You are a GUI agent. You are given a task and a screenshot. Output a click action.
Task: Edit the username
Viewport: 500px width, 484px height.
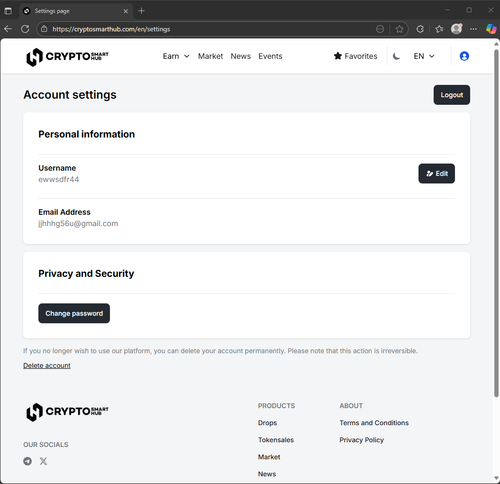(436, 173)
